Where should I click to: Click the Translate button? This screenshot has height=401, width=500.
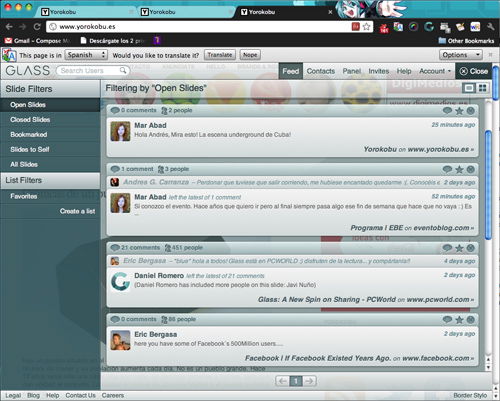point(220,55)
